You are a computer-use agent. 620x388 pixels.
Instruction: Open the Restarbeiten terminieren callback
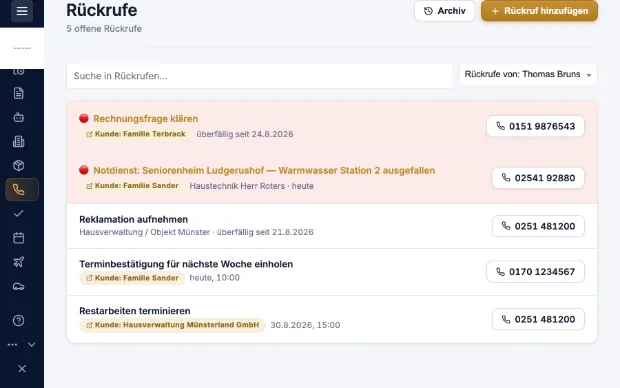135,311
